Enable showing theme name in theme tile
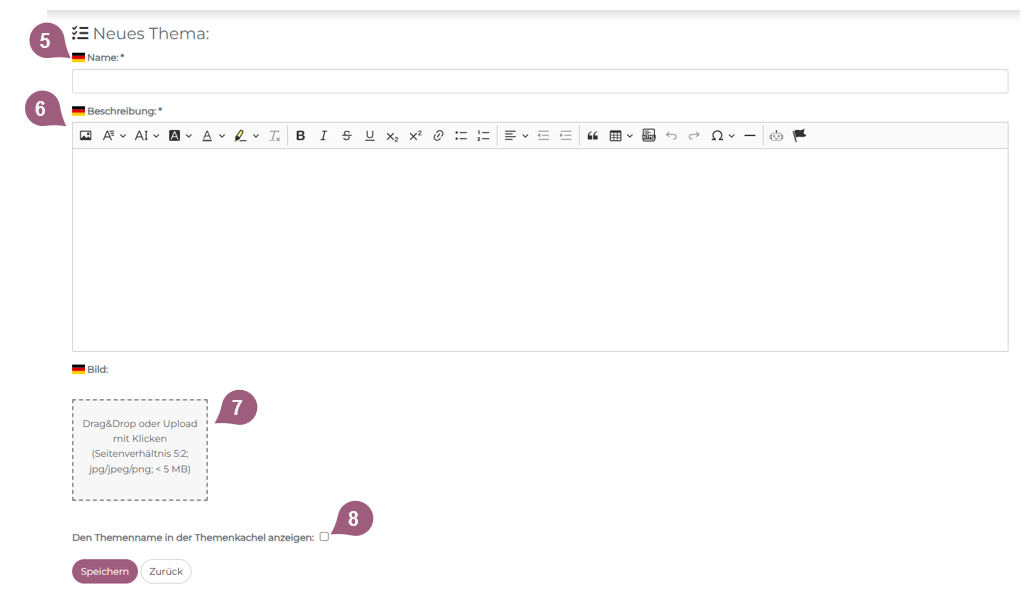 click(x=324, y=537)
